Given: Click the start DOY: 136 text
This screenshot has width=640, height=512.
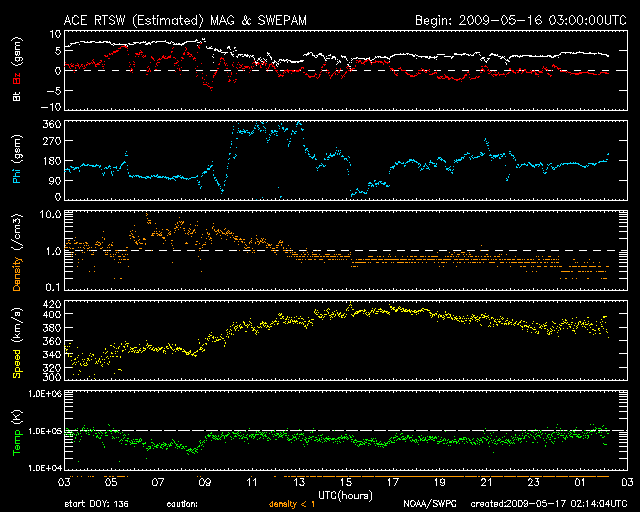Looking at the screenshot, I should [x=97, y=505].
